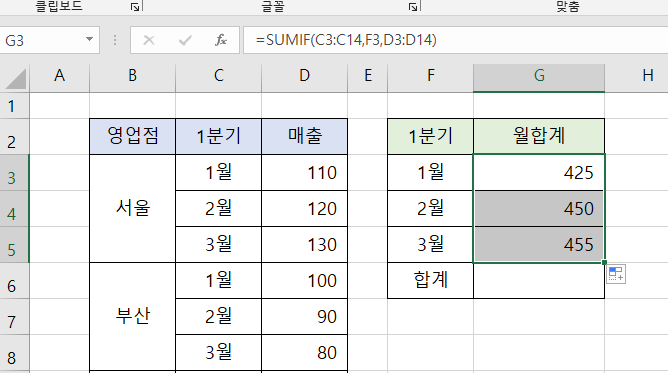
Task: Select row 1 header
Action: pyautogui.click(x=14, y=106)
